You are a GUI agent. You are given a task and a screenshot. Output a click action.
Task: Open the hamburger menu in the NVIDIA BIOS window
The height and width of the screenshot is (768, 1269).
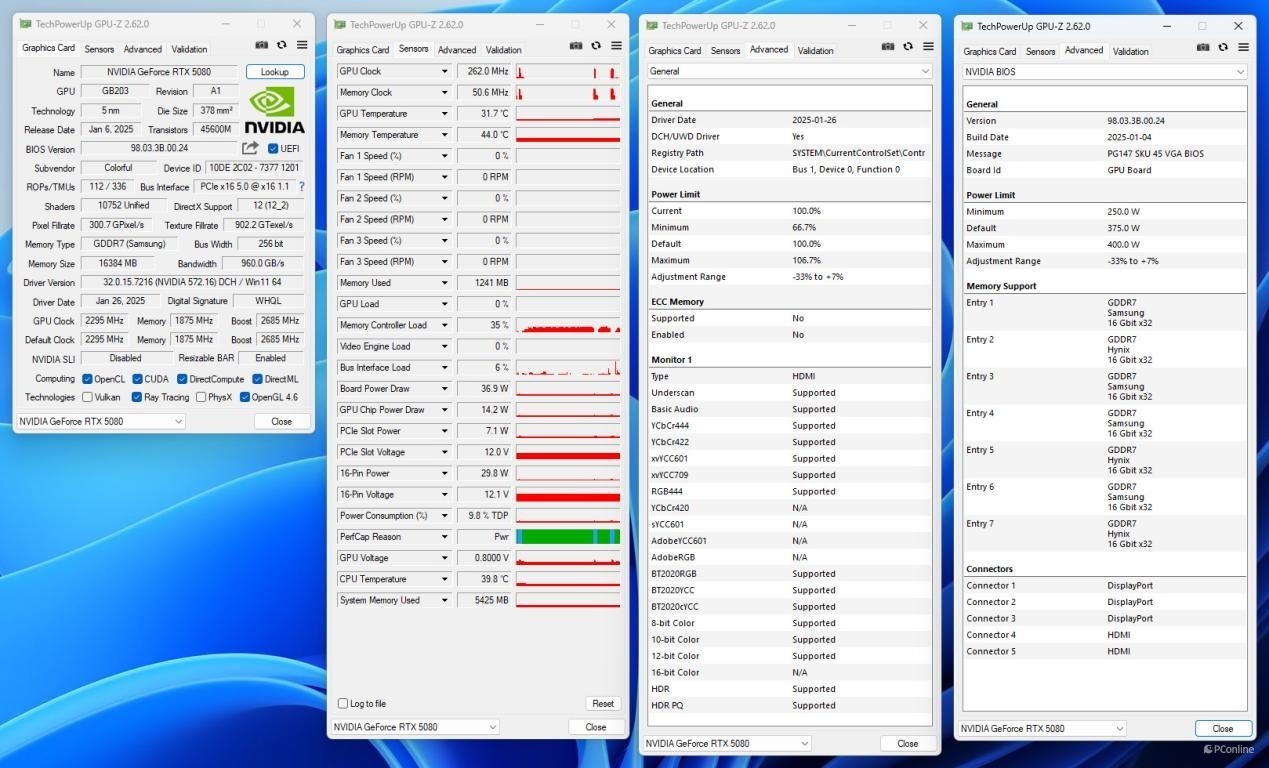click(x=1243, y=47)
